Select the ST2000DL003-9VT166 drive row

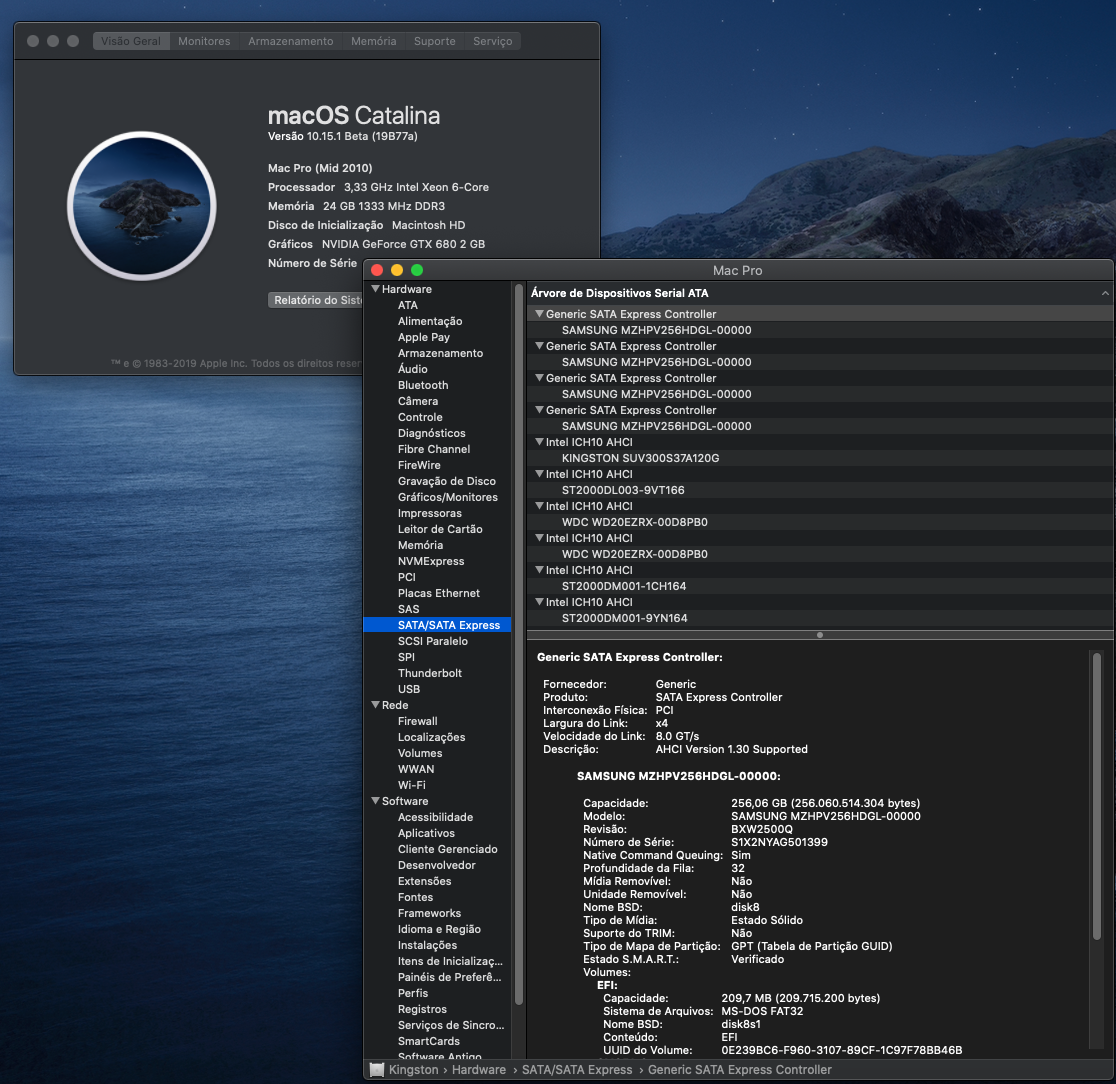tap(820, 490)
